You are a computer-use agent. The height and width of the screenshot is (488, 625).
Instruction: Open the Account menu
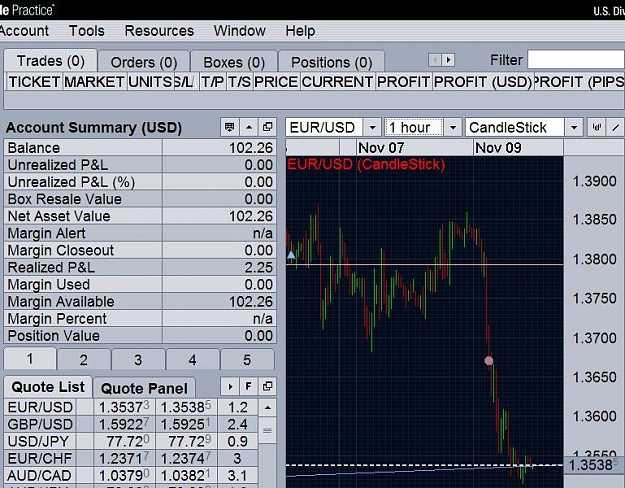coord(24,31)
